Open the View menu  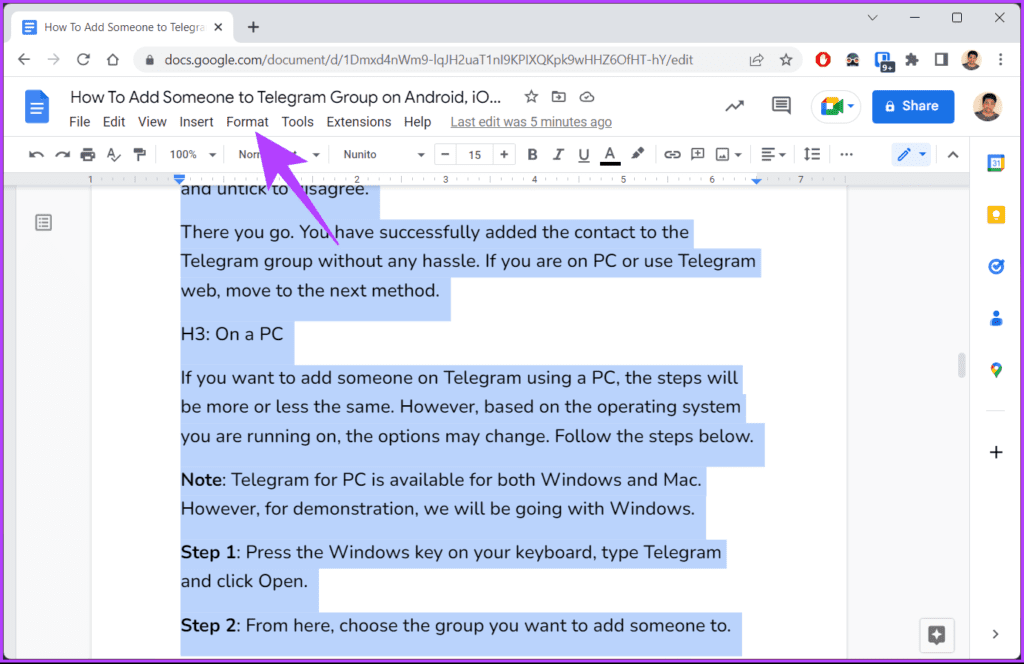(x=152, y=121)
